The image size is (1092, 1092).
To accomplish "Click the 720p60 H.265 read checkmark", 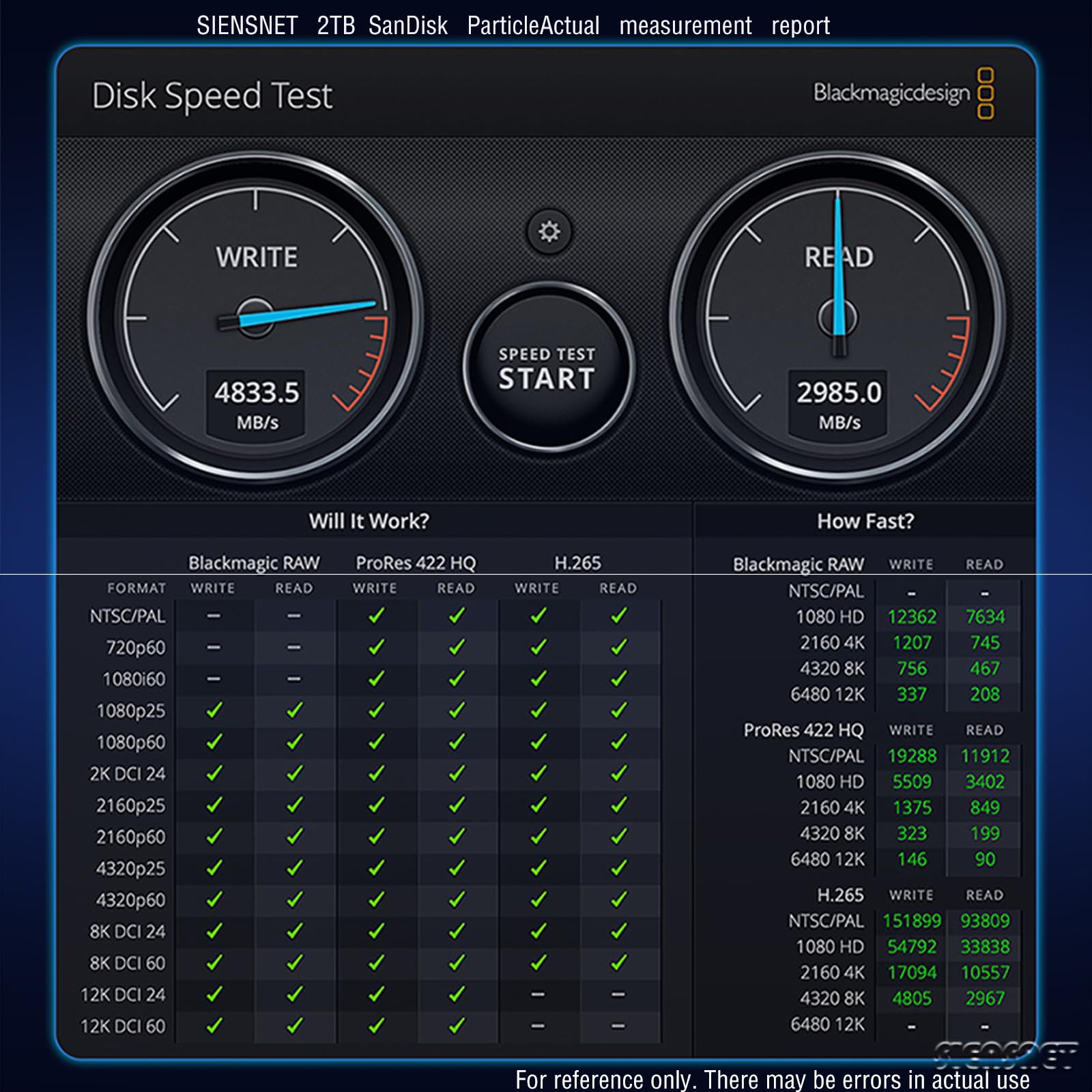I will click(x=619, y=647).
